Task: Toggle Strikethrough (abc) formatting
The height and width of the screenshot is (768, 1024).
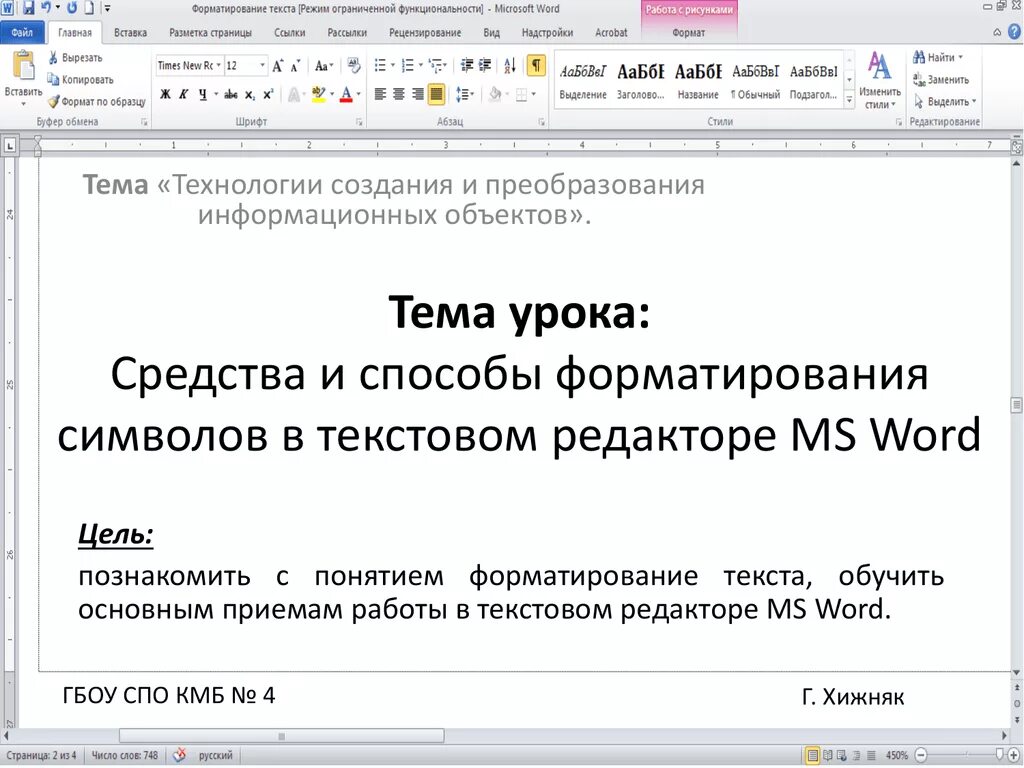Action: coord(231,95)
